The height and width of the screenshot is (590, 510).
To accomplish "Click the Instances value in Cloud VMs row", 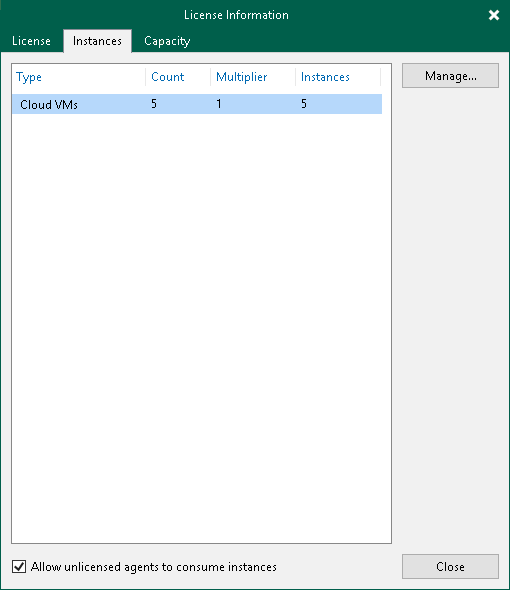I will pos(304,104).
